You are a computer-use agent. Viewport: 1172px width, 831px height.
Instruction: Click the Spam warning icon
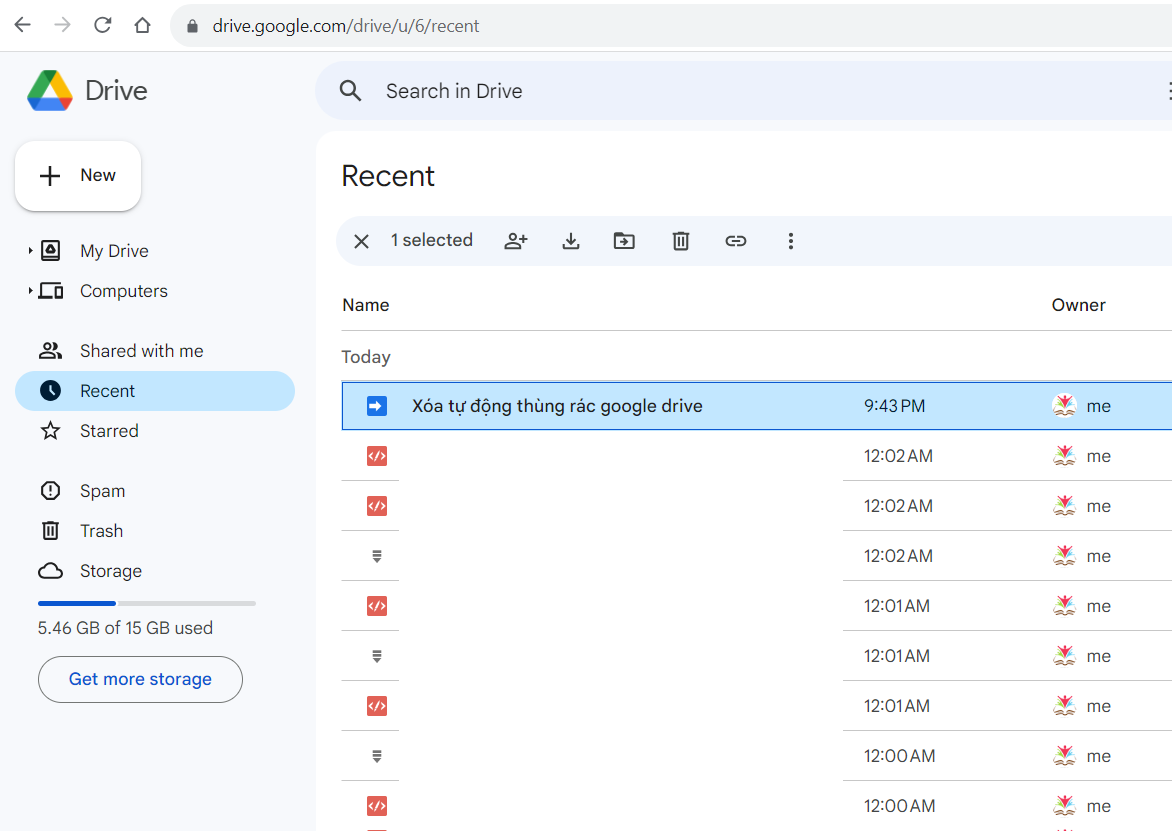50,490
